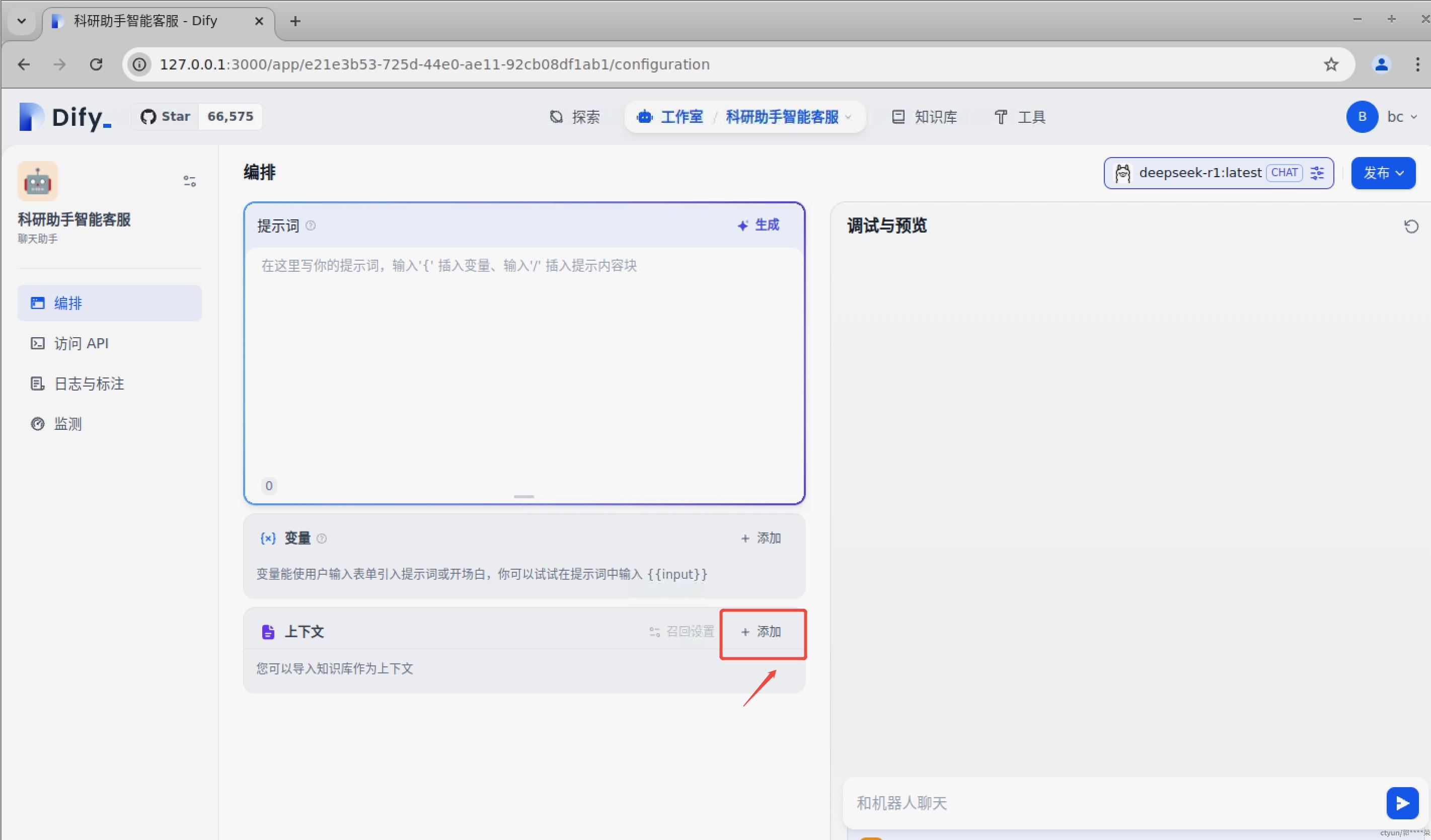
Task: Open the 访问 API sidebar item
Action: (81, 343)
